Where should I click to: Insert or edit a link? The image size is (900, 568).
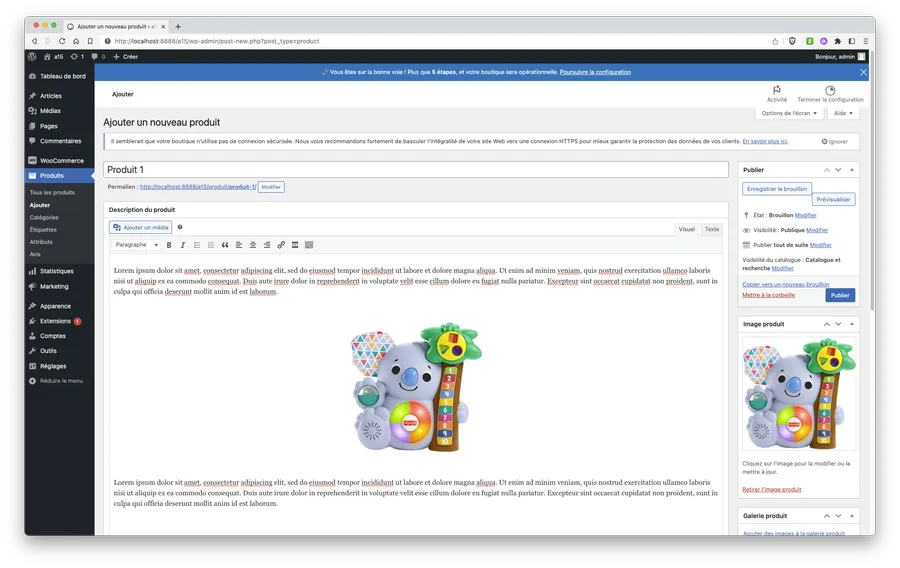pos(281,245)
